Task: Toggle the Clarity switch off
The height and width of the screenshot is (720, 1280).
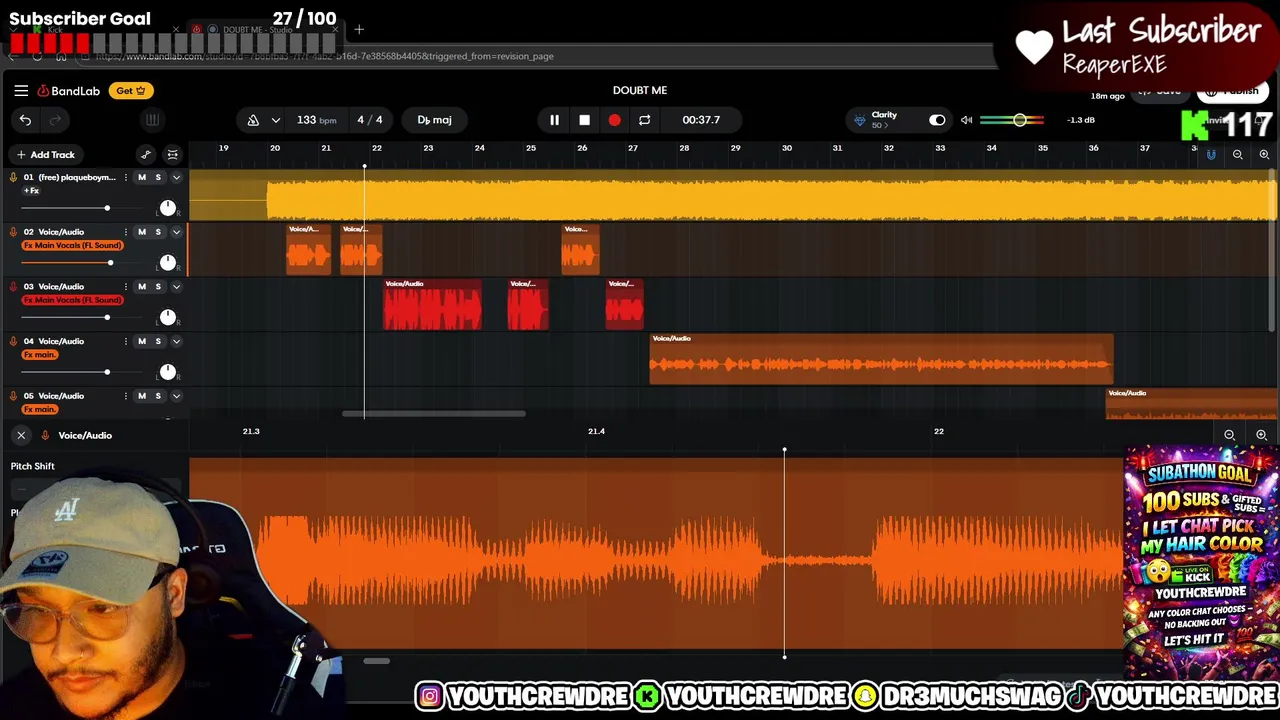Action: pos(937,120)
